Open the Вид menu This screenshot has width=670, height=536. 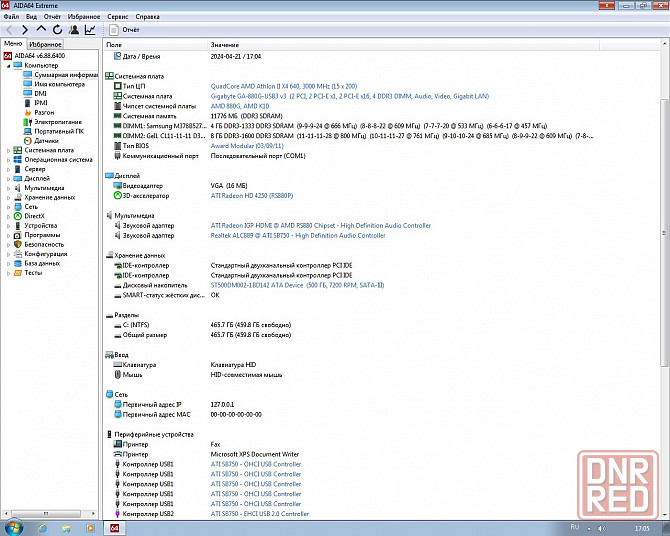point(31,17)
